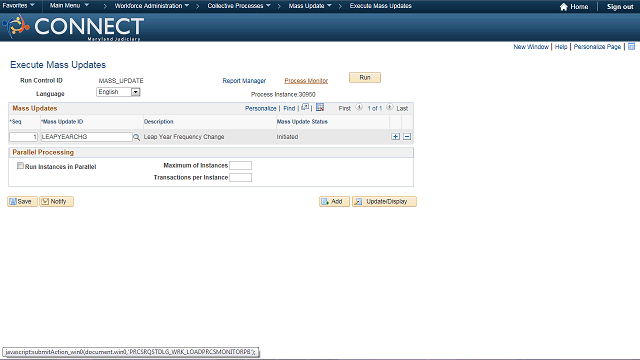The height and width of the screenshot is (360, 640).
Task: Enable Run Instances in Parallel checkbox
Action: click(20, 166)
